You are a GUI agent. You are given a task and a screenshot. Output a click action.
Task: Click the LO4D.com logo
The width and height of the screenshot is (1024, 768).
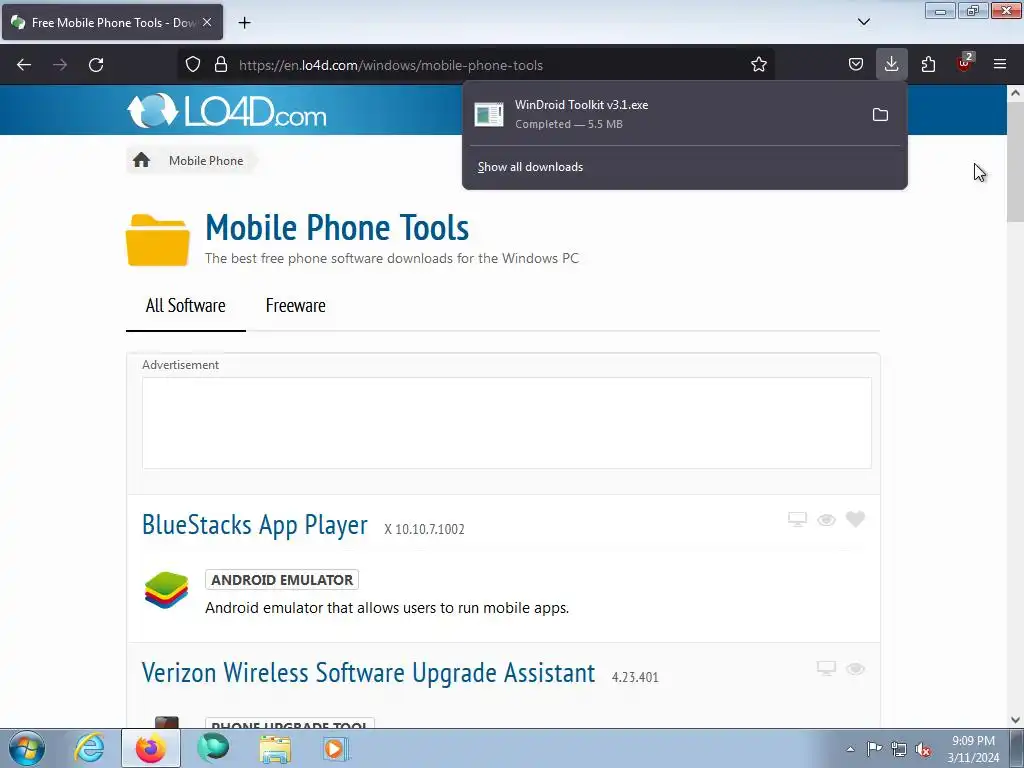click(x=226, y=110)
